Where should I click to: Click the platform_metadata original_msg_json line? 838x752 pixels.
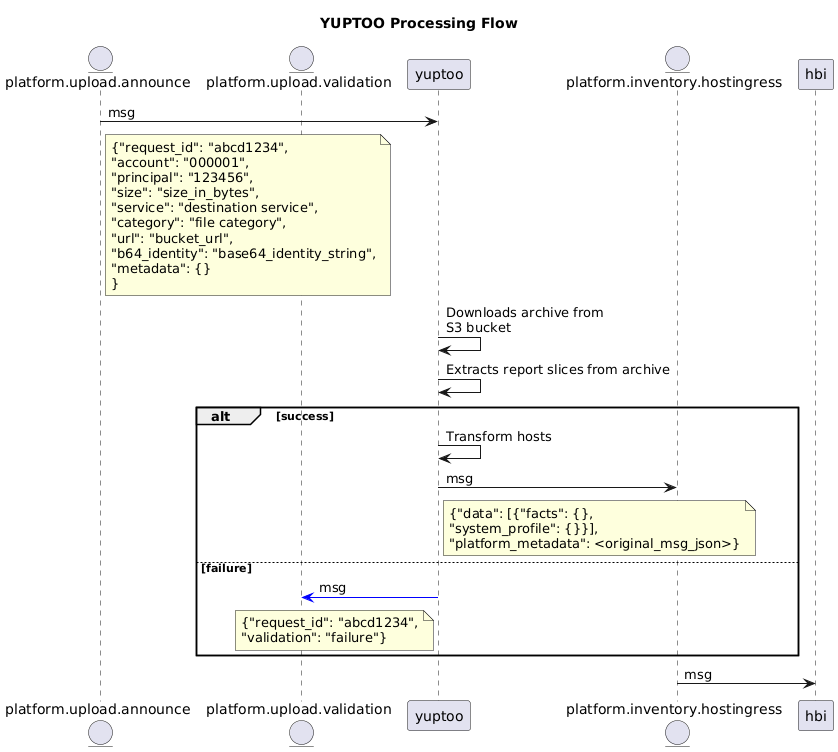(594, 544)
